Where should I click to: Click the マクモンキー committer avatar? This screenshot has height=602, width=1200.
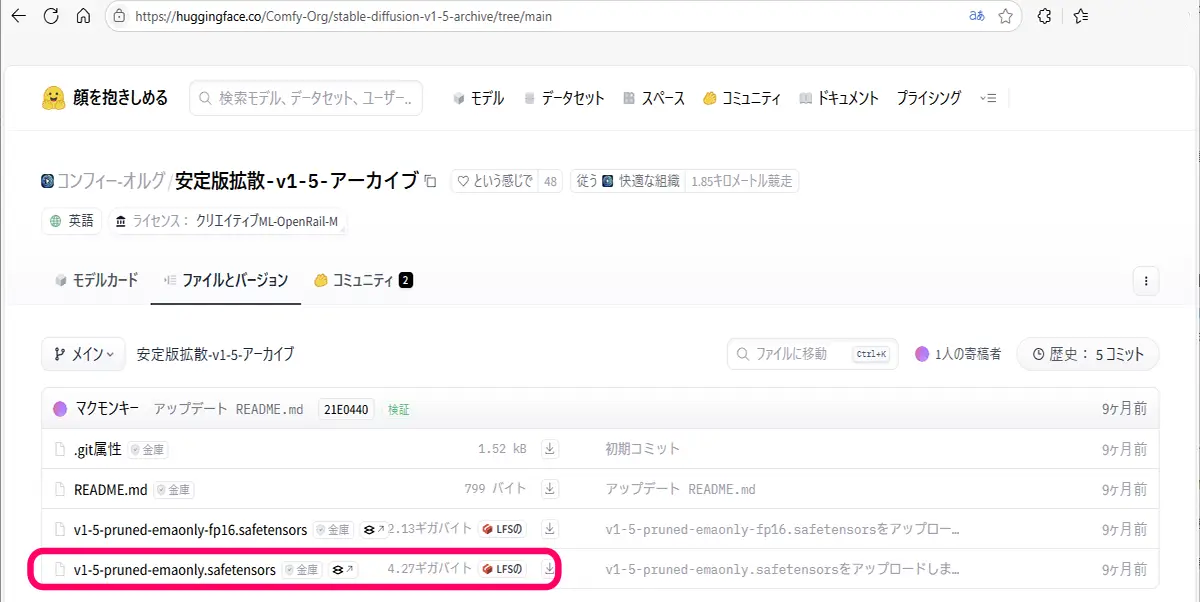click(x=60, y=408)
